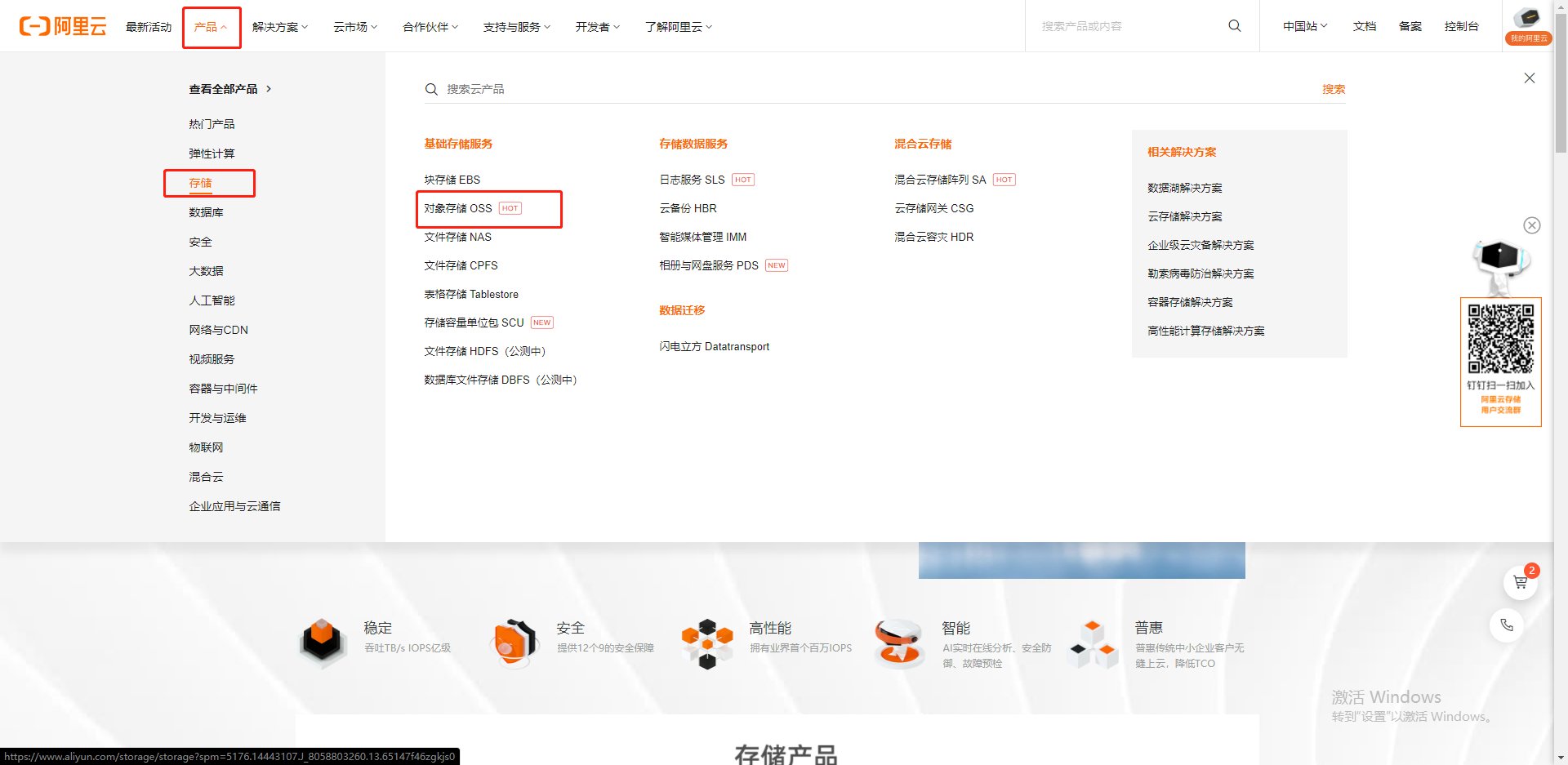Image resolution: width=1568 pixels, height=765 pixels.
Task: Click the 智能 feature icon
Action: click(x=900, y=643)
